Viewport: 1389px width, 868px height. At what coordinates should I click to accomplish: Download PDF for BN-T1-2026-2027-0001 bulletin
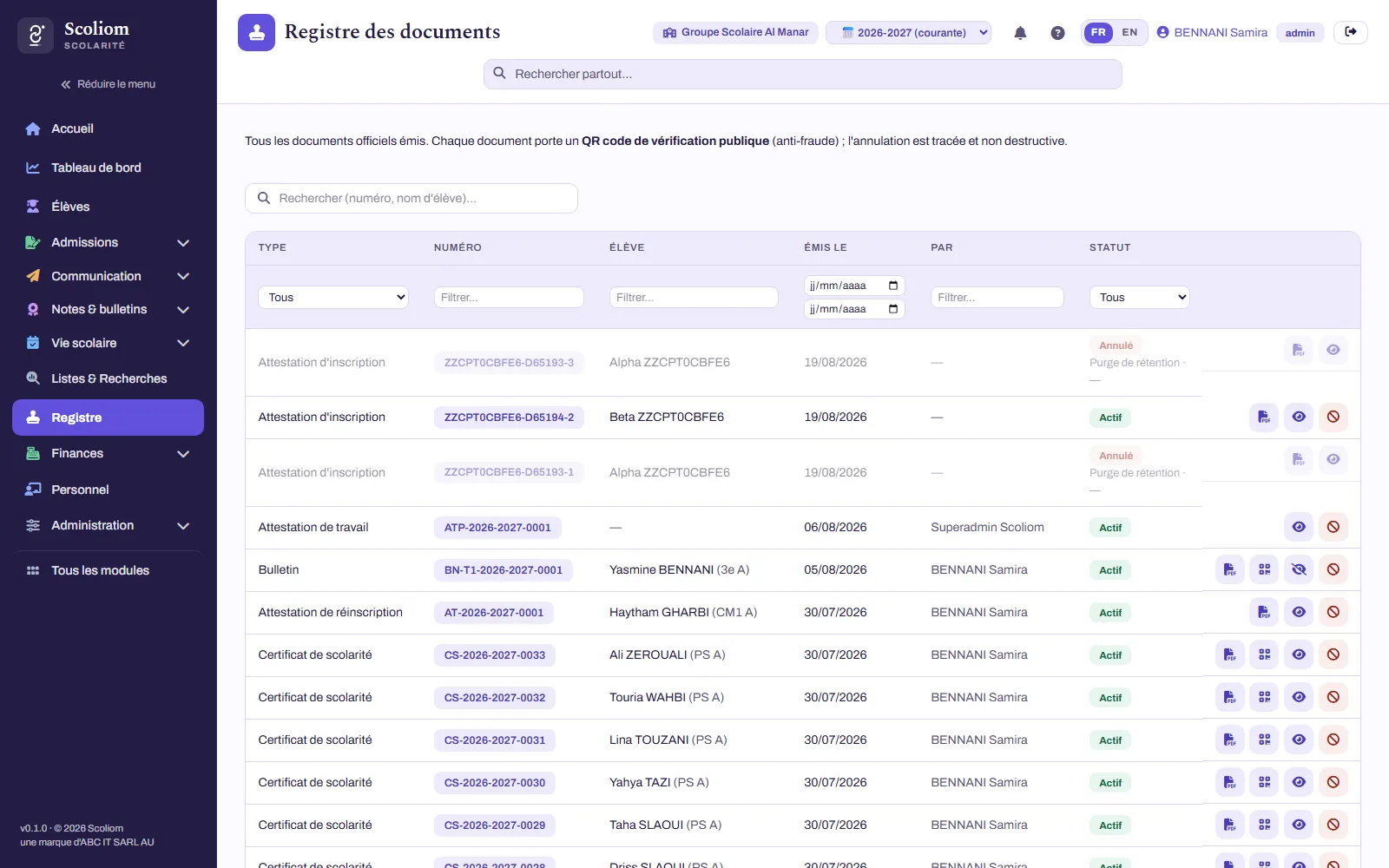pos(1229,569)
